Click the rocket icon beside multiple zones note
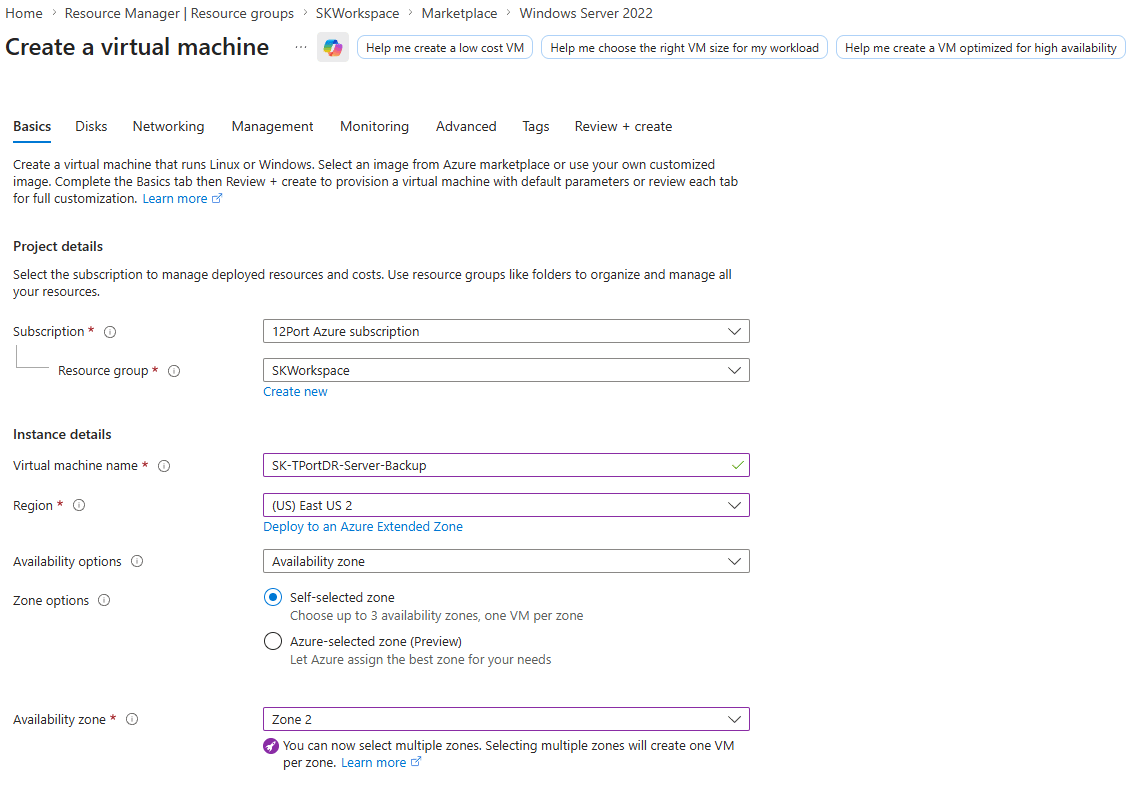This screenshot has height=792, width=1135. (x=271, y=746)
